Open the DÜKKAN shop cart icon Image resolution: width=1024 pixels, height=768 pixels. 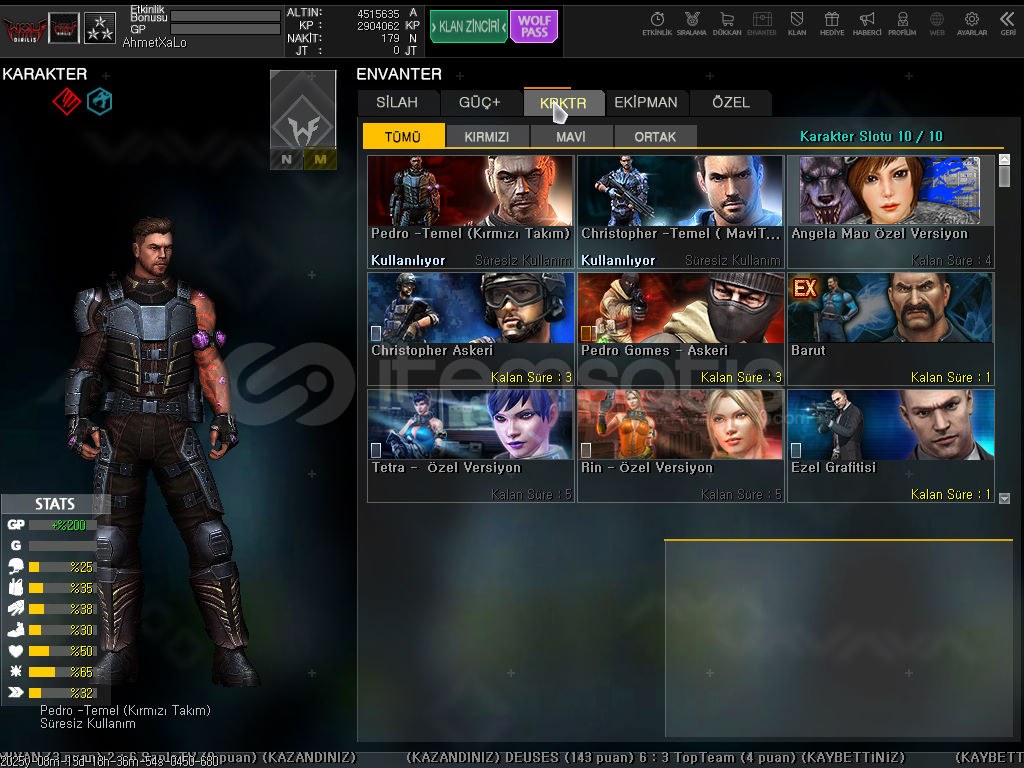(727, 24)
